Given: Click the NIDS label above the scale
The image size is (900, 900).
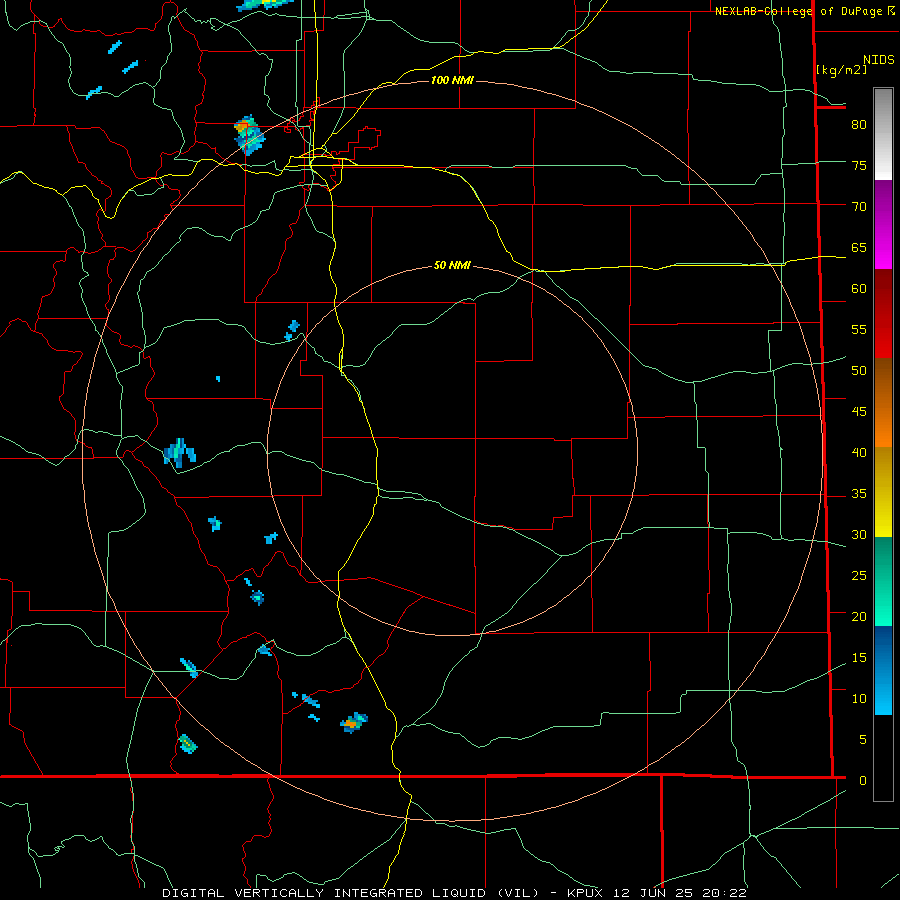Looking at the screenshot, I should (x=878, y=59).
